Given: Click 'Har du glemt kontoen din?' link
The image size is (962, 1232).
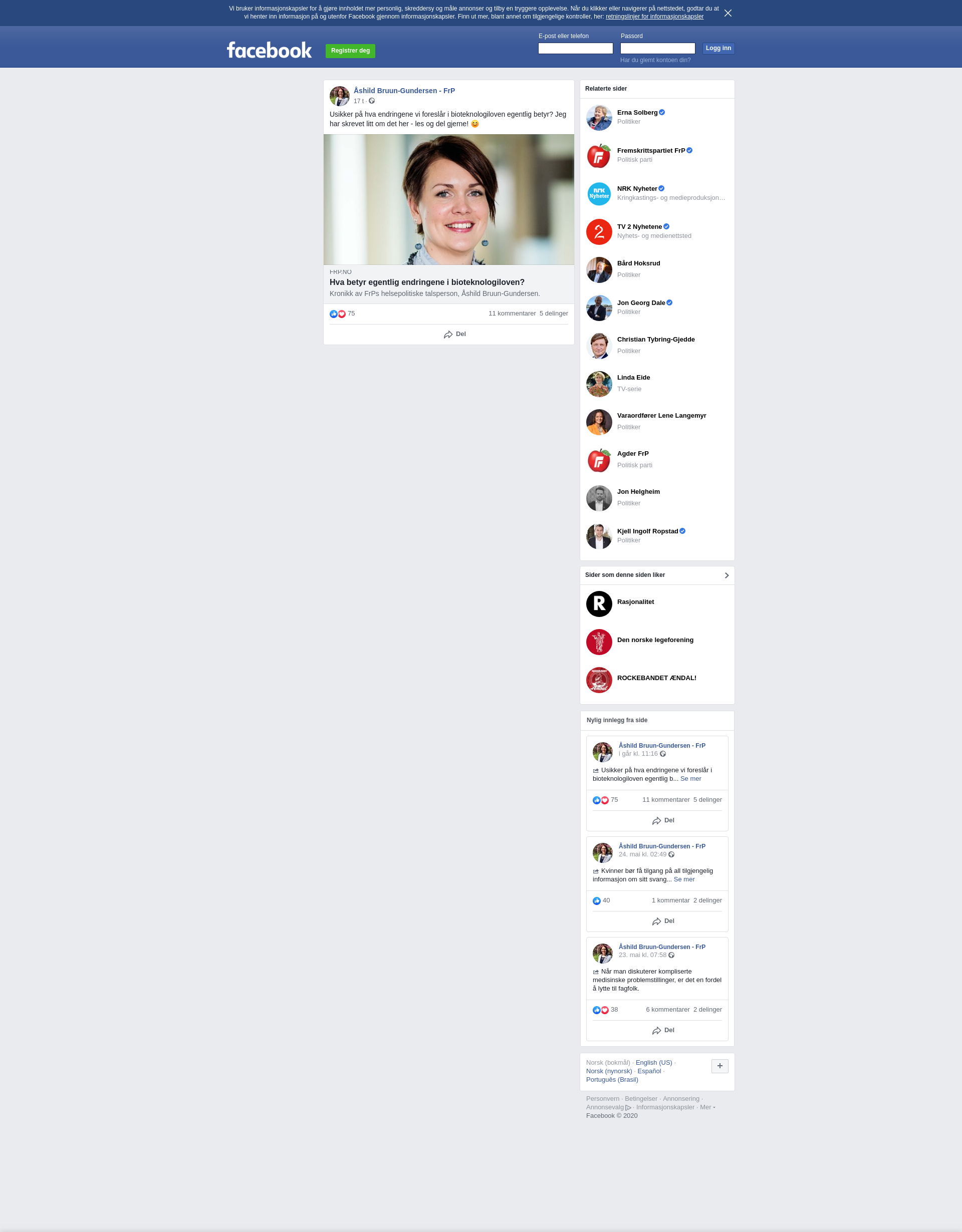Looking at the screenshot, I should pyautogui.click(x=655, y=60).
